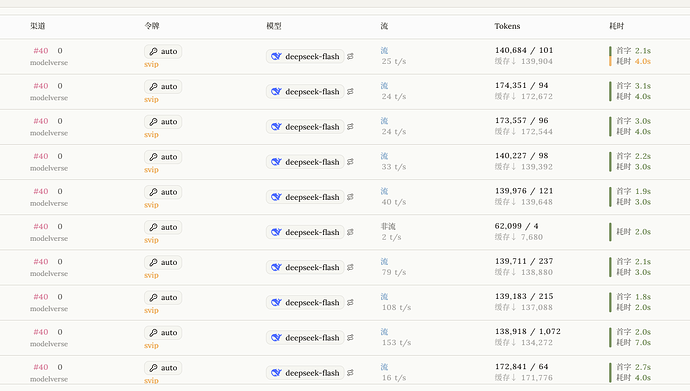Viewport: 690px width, 391px height.
Task: Select the deepseek-flash label in the 140,684 tokens row
Action: pyautogui.click(x=312, y=56)
